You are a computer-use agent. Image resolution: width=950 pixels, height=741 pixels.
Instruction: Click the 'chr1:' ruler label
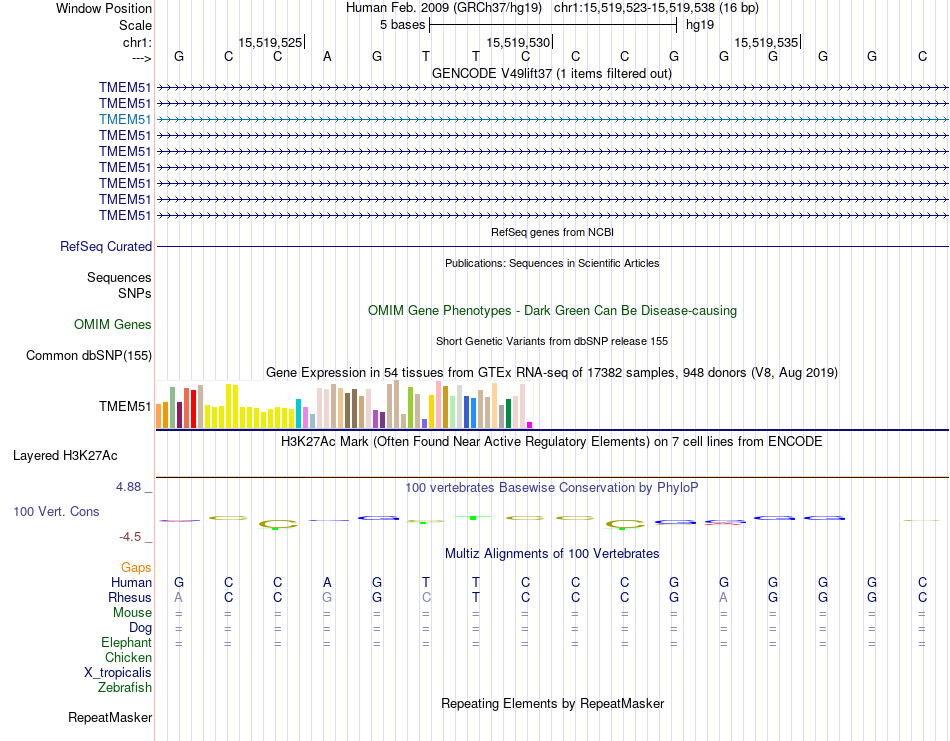tap(137, 42)
